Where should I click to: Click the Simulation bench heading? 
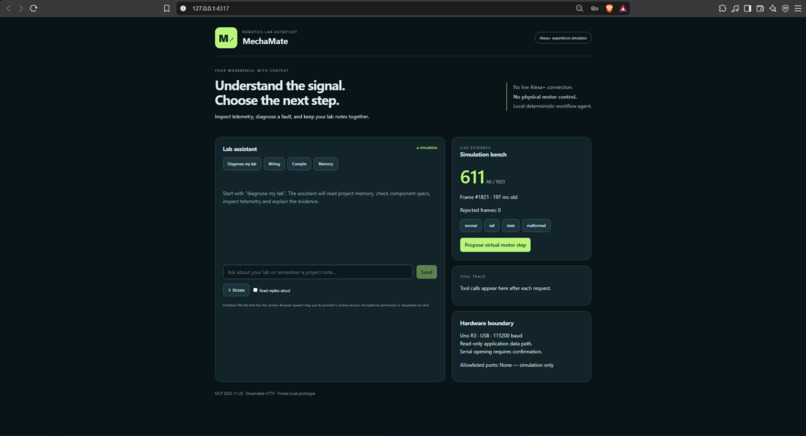click(483, 155)
